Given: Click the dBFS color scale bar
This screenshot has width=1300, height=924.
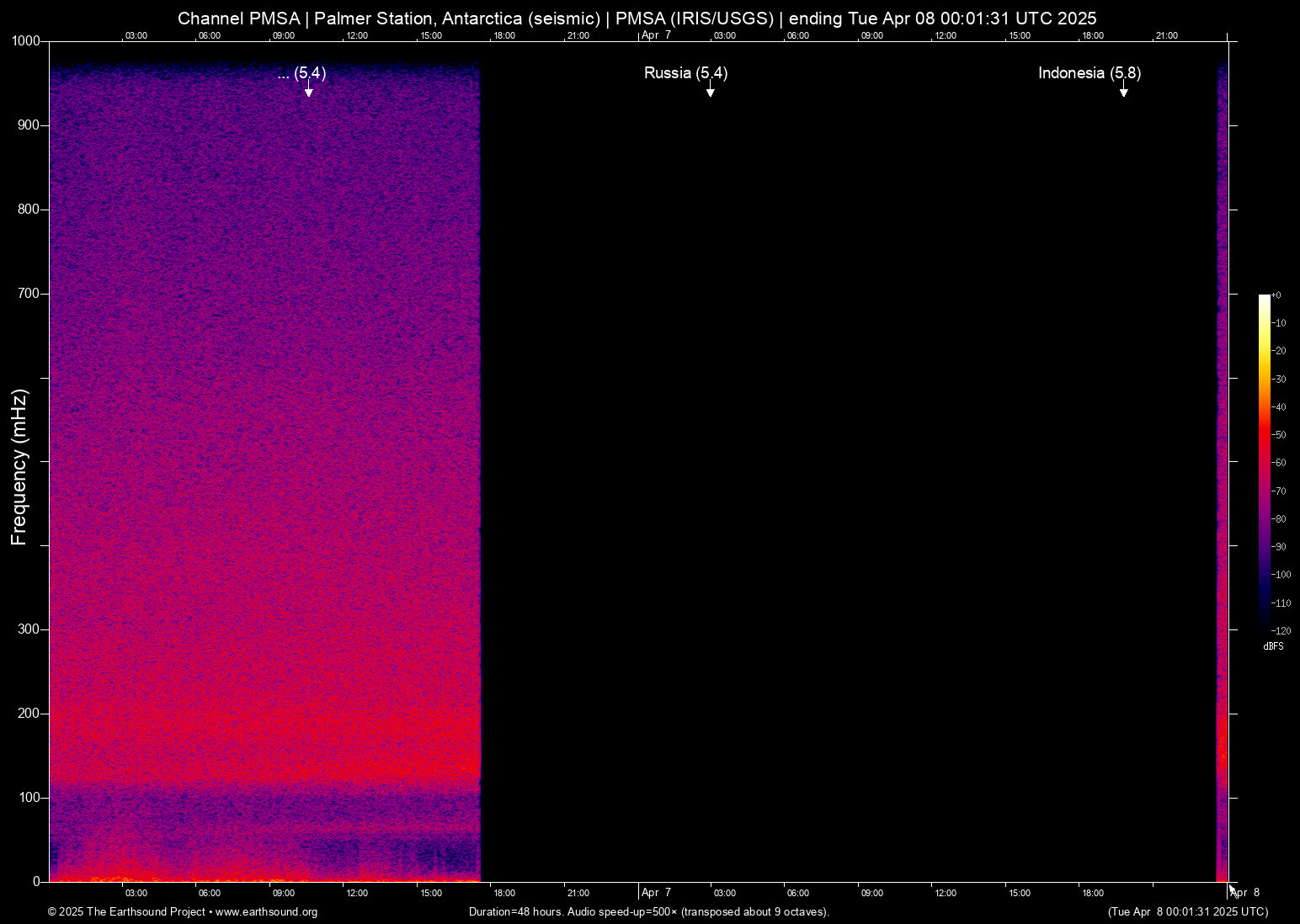Looking at the screenshot, I should 1264,459.
